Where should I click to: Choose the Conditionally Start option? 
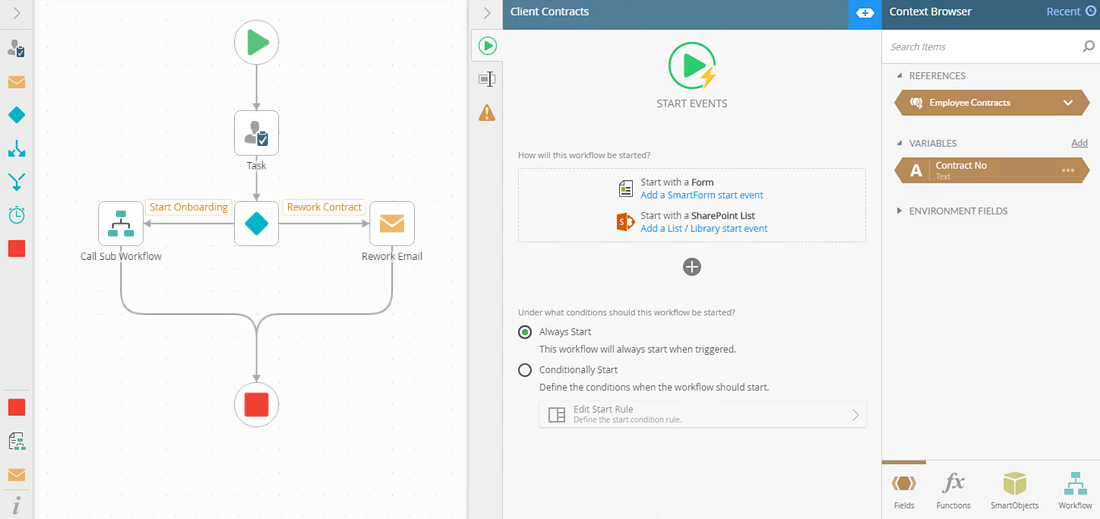point(525,370)
